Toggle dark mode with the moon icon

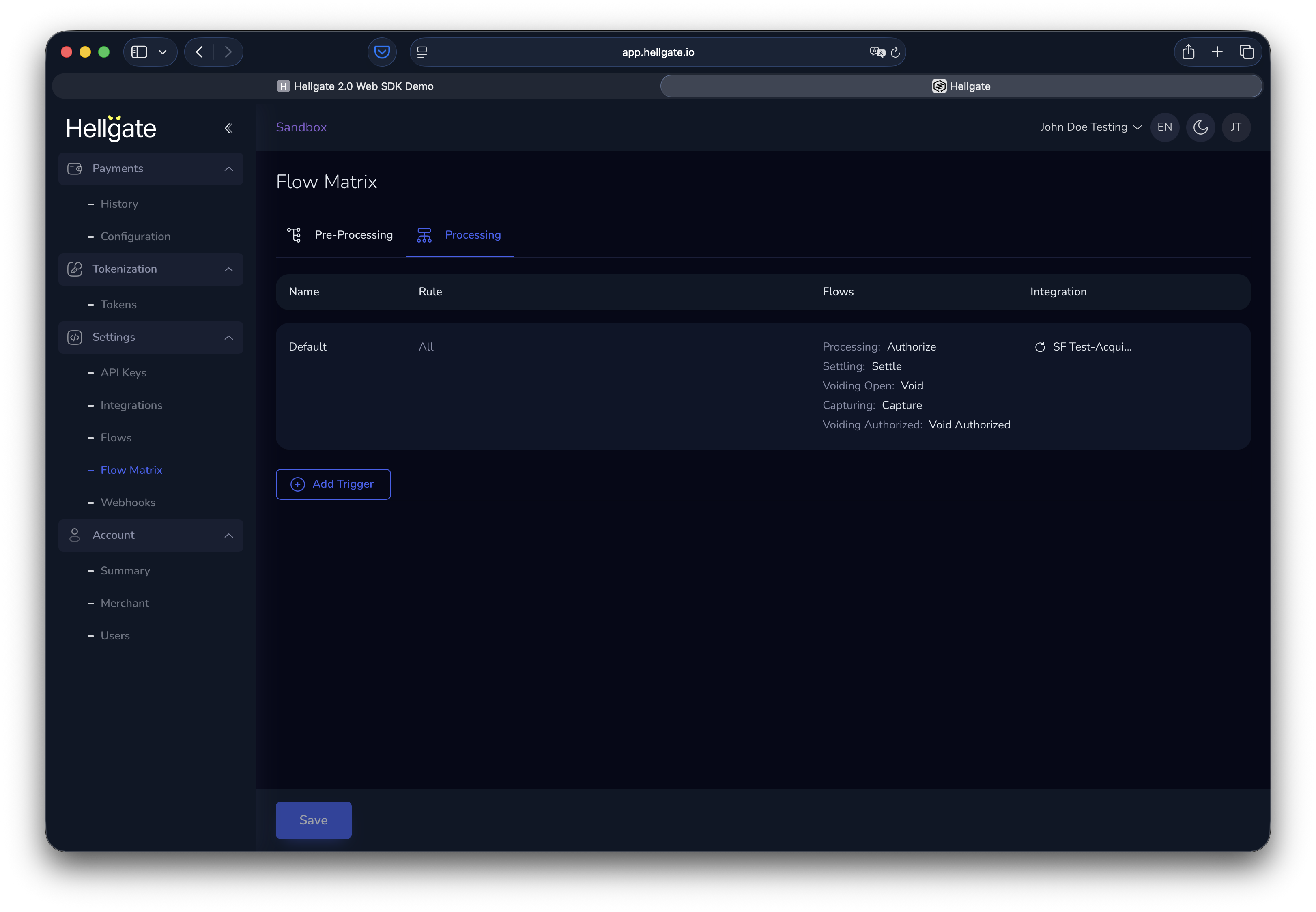coord(1200,127)
